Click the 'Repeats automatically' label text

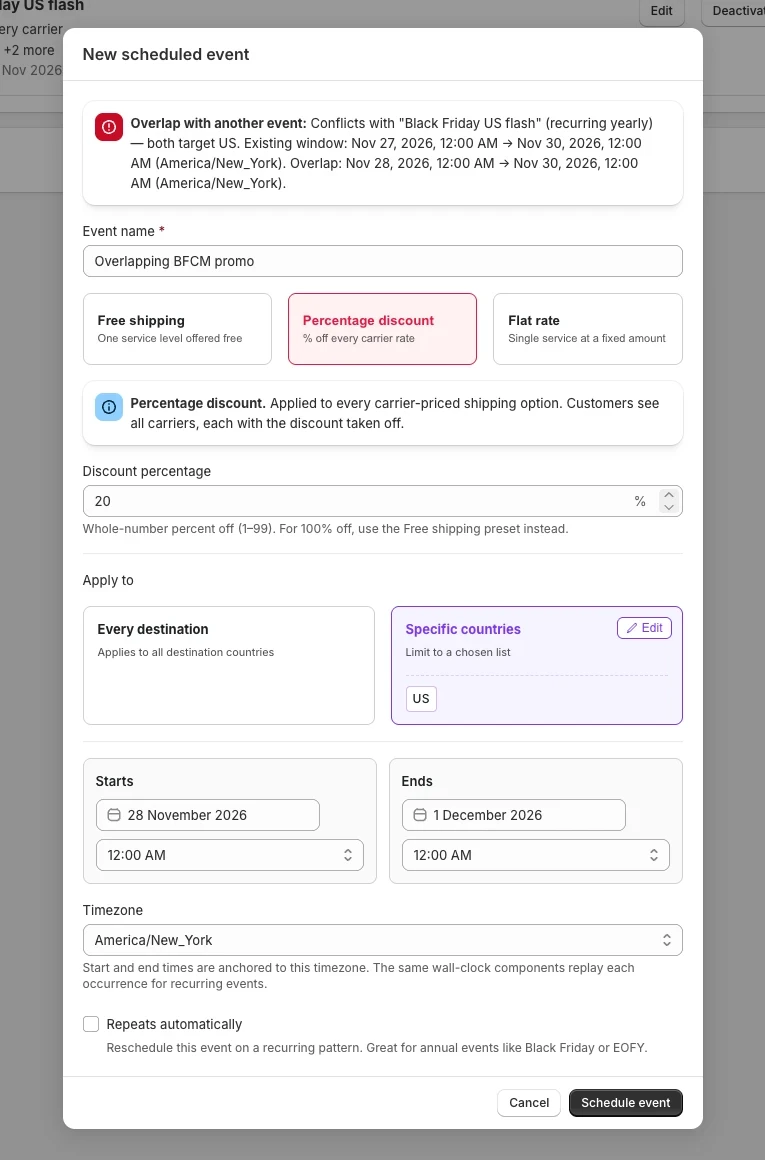tap(175, 1025)
